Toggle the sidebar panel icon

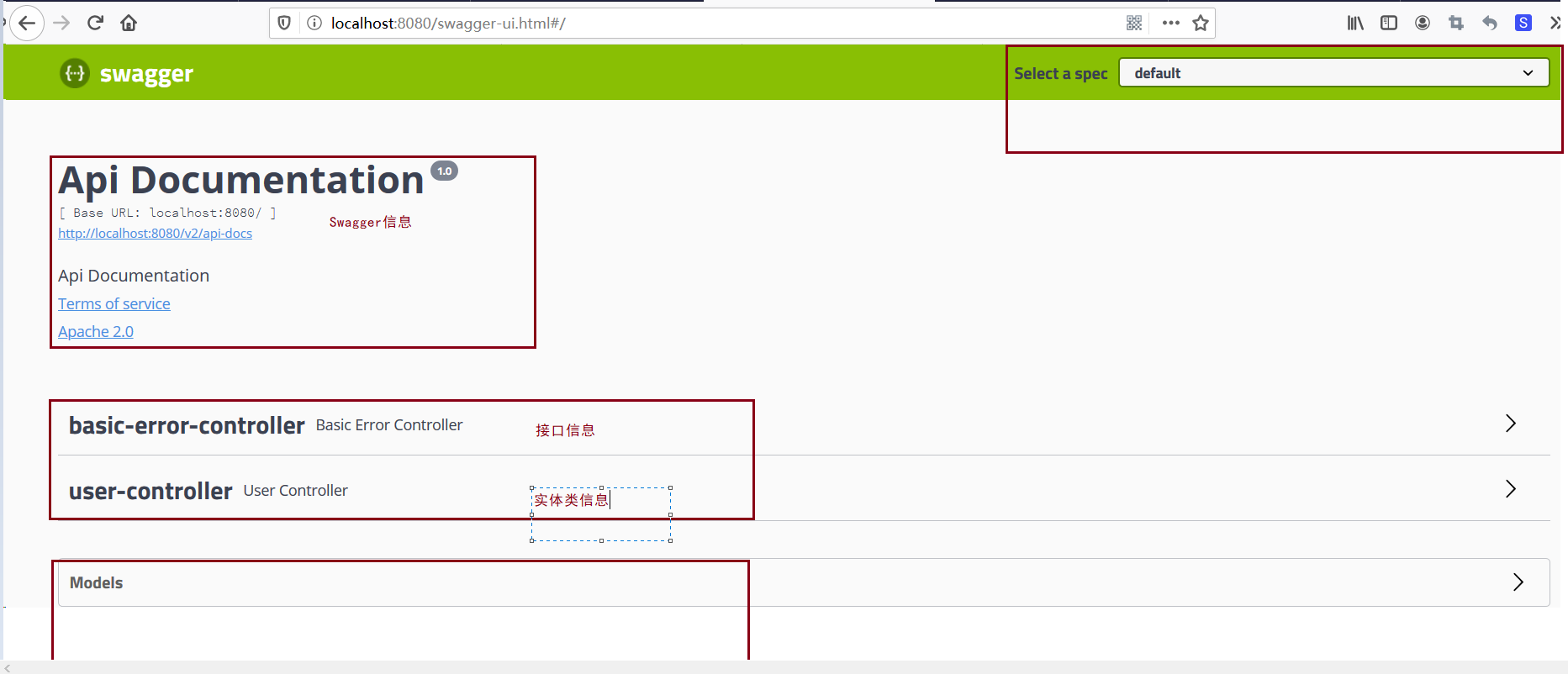pos(1389,23)
